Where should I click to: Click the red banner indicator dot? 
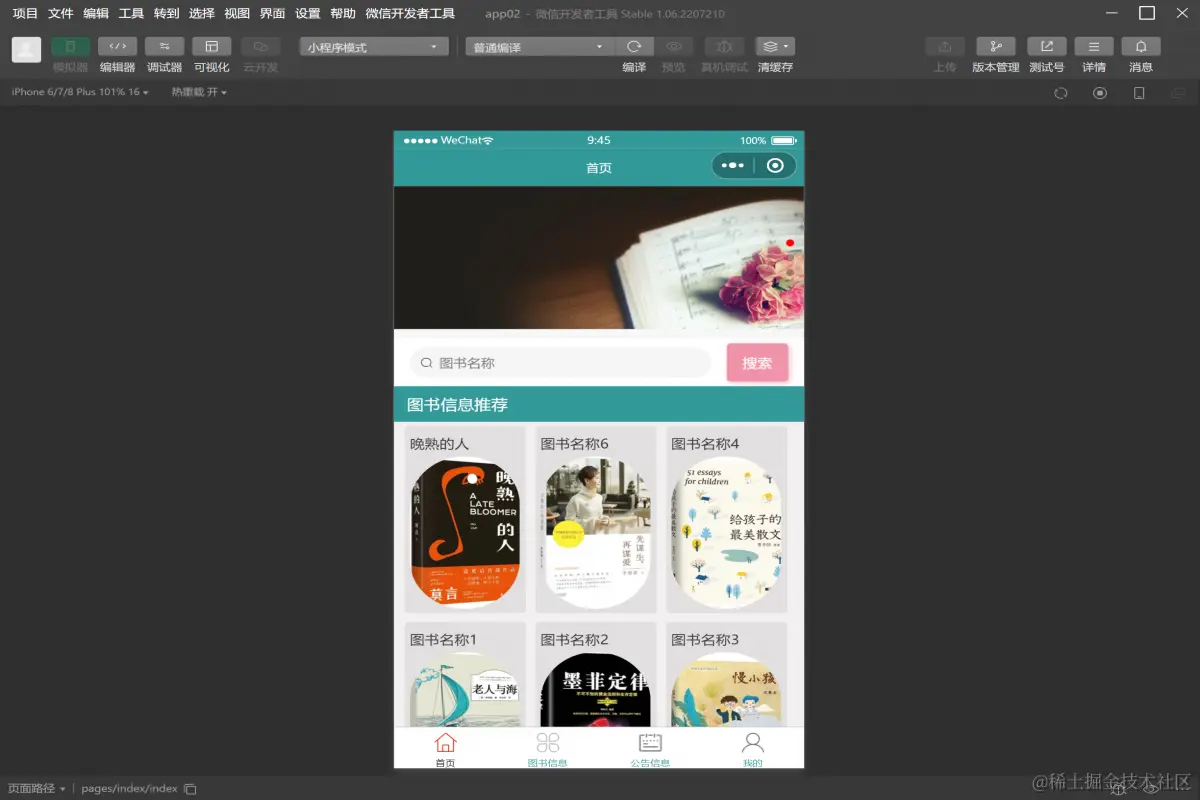790,243
